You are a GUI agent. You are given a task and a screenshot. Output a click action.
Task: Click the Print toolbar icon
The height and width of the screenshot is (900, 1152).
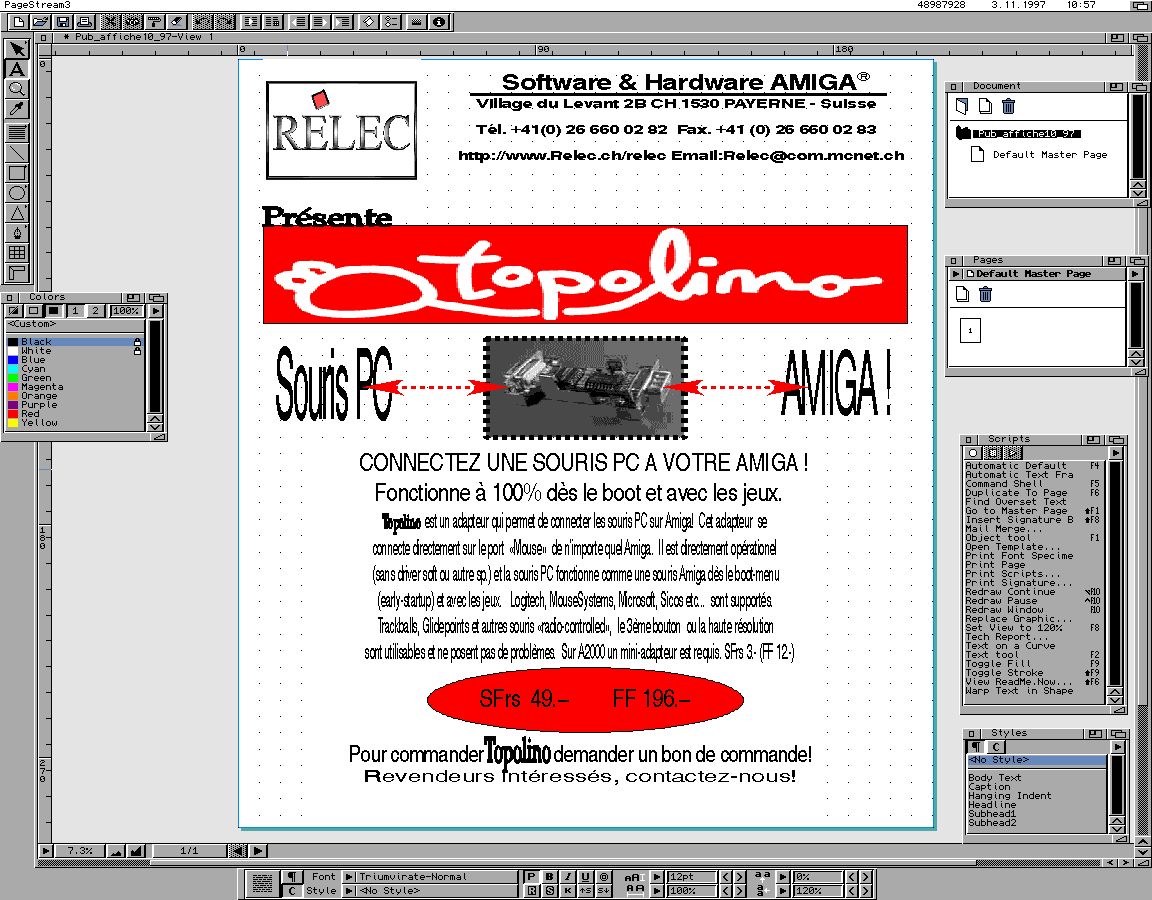84,22
